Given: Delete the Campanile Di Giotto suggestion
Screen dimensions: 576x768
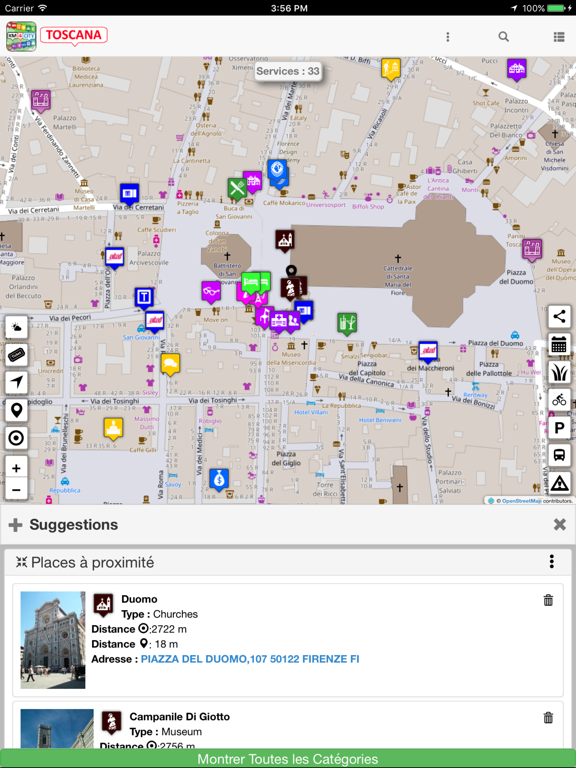Looking at the screenshot, I should 548,718.
